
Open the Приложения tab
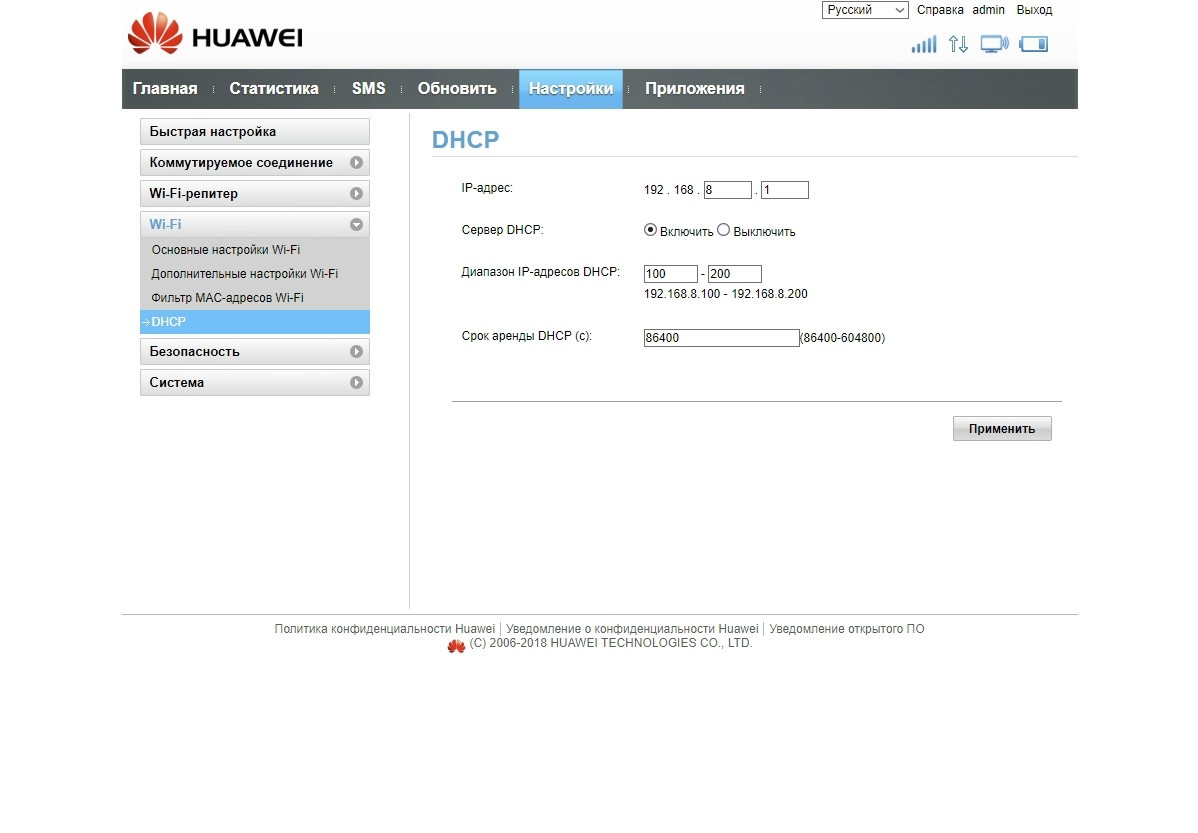tap(695, 89)
